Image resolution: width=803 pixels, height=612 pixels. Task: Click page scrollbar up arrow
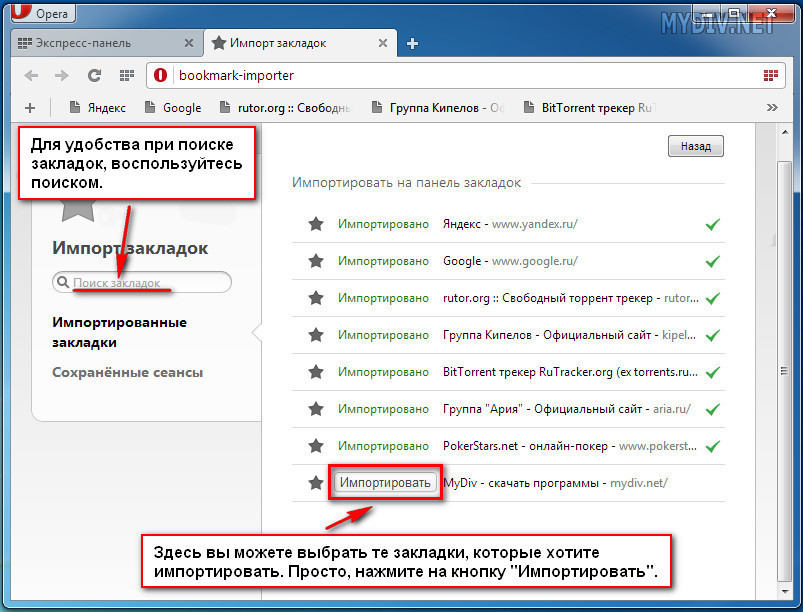pos(785,133)
